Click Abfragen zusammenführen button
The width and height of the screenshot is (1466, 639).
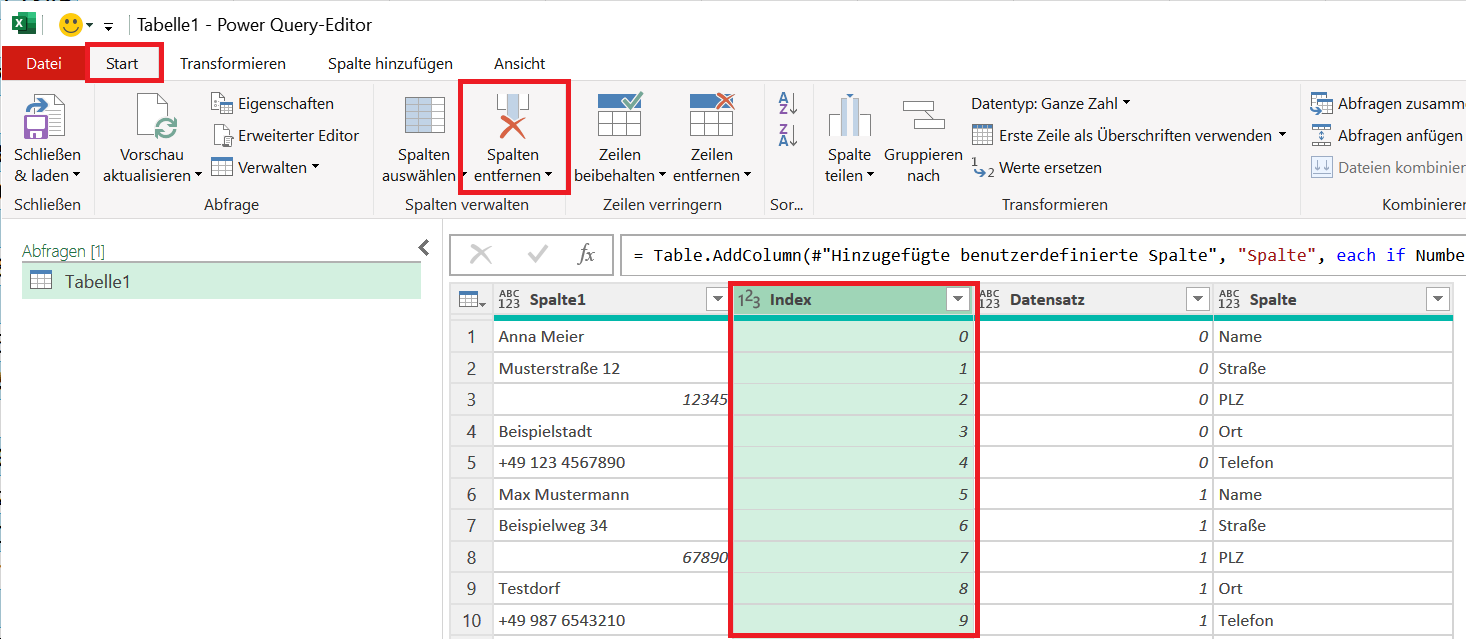pos(1388,103)
